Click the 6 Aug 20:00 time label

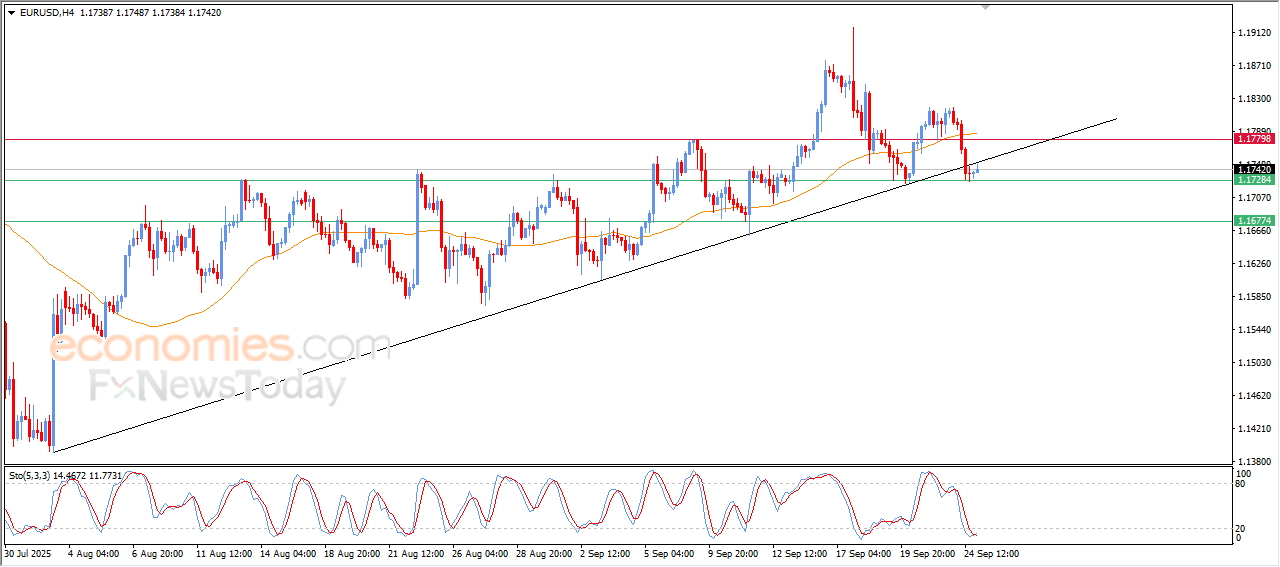(x=157, y=553)
